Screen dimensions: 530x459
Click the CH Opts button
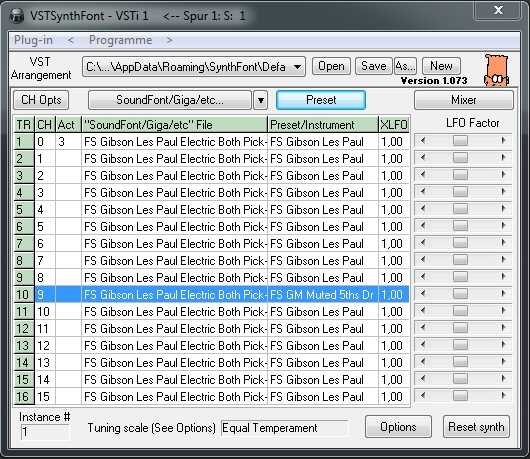[x=41, y=100]
